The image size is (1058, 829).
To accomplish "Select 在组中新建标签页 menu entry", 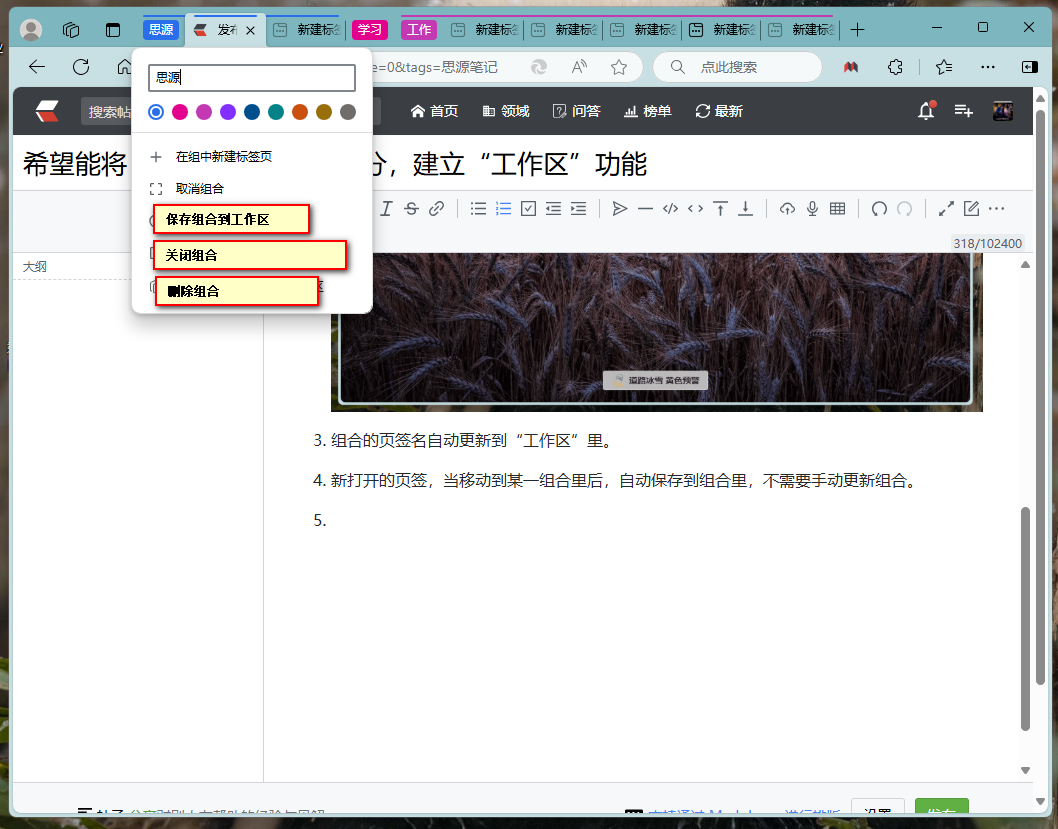I will pyautogui.click(x=224, y=157).
